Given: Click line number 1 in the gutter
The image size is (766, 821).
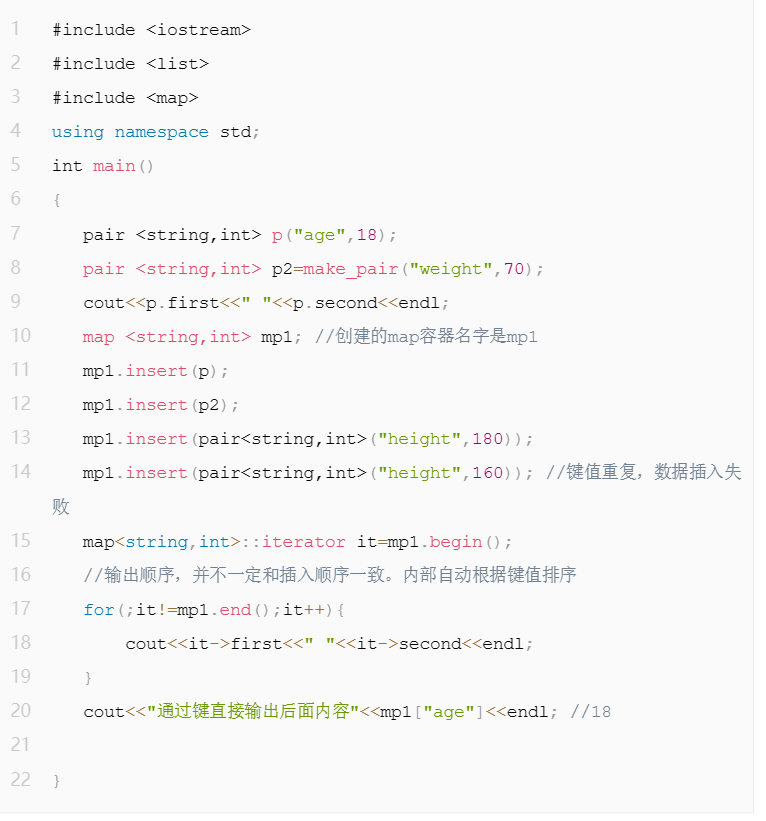Looking at the screenshot, I should pyautogui.click(x=15, y=29).
